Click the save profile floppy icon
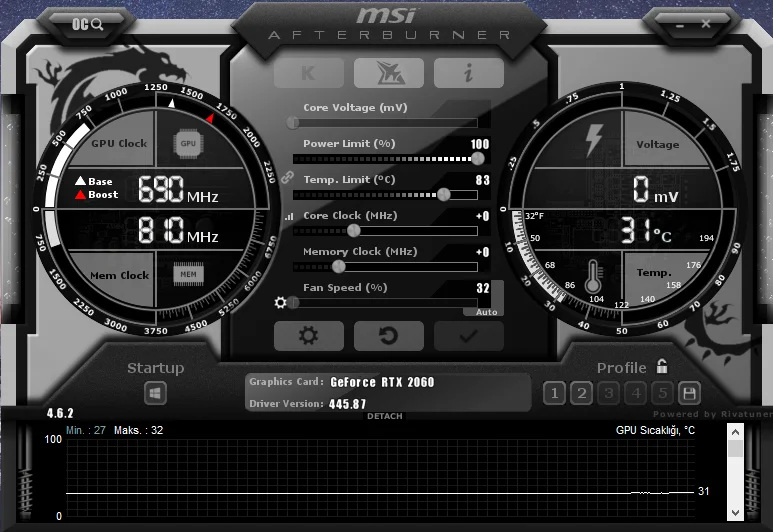773x532 pixels. 689,393
